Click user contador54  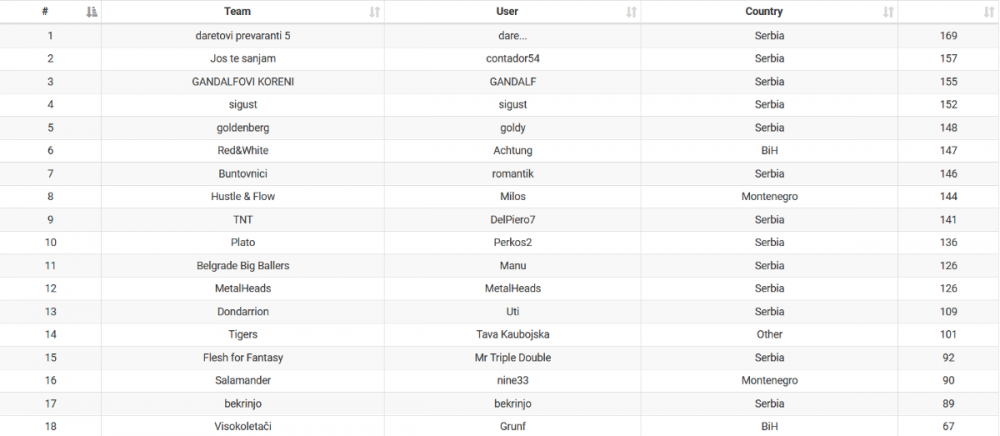click(512, 59)
